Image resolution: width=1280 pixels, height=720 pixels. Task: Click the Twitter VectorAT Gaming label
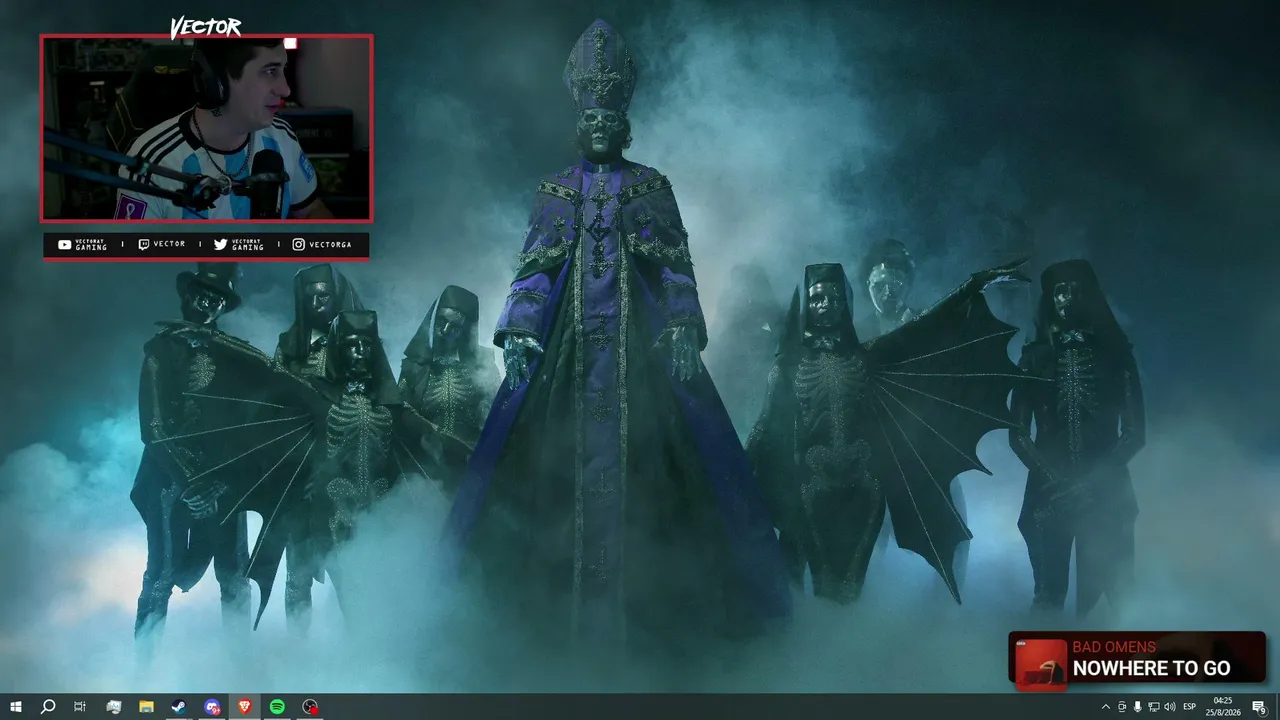point(240,244)
